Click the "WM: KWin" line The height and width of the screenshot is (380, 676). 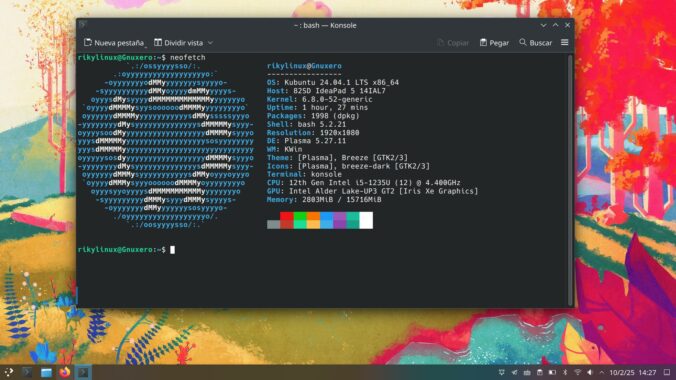point(285,149)
